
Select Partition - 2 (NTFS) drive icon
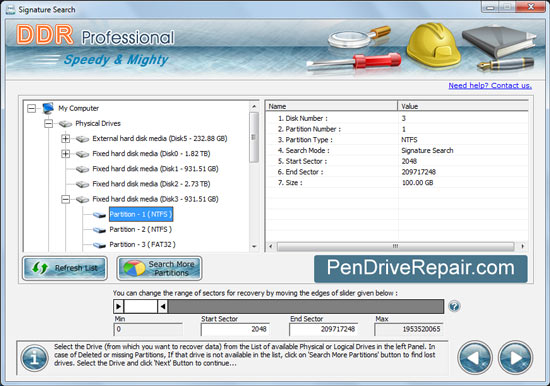click(x=100, y=230)
